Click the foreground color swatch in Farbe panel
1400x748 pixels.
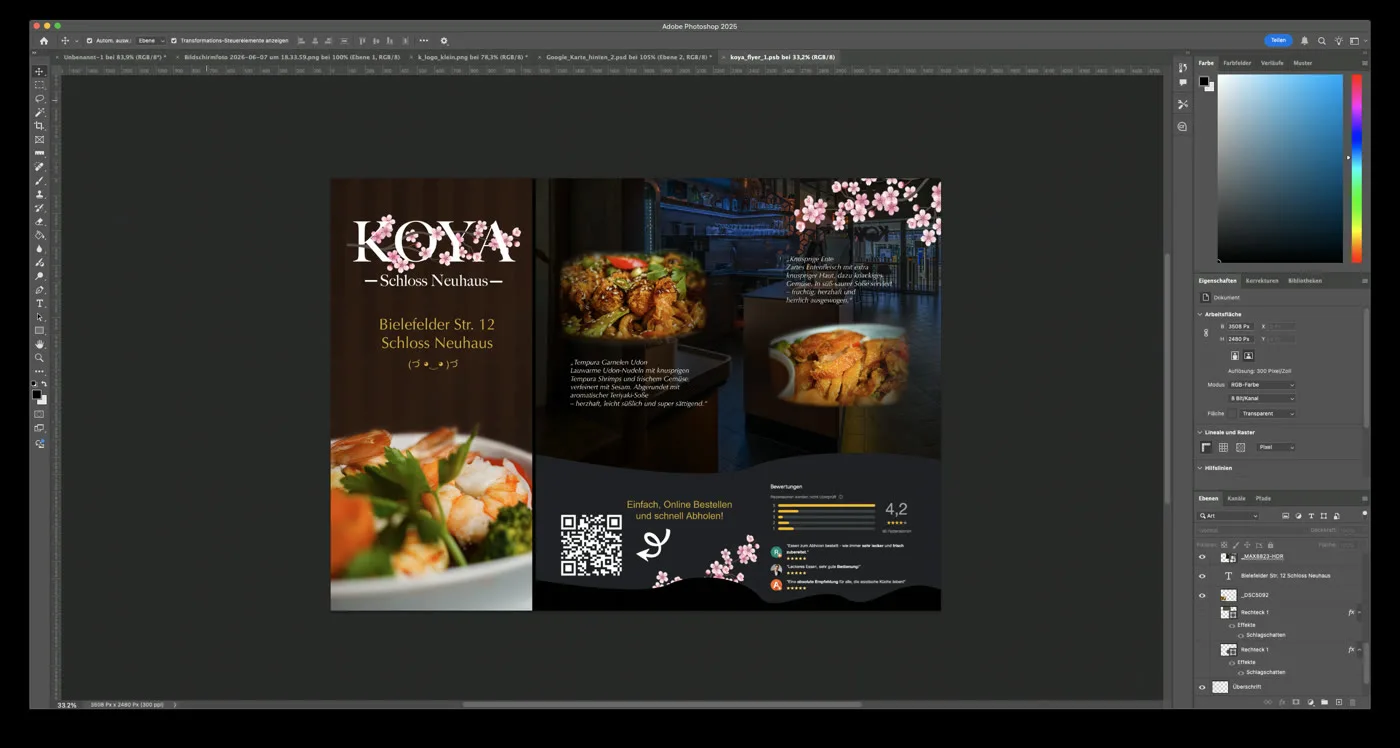coord(1204,82)
